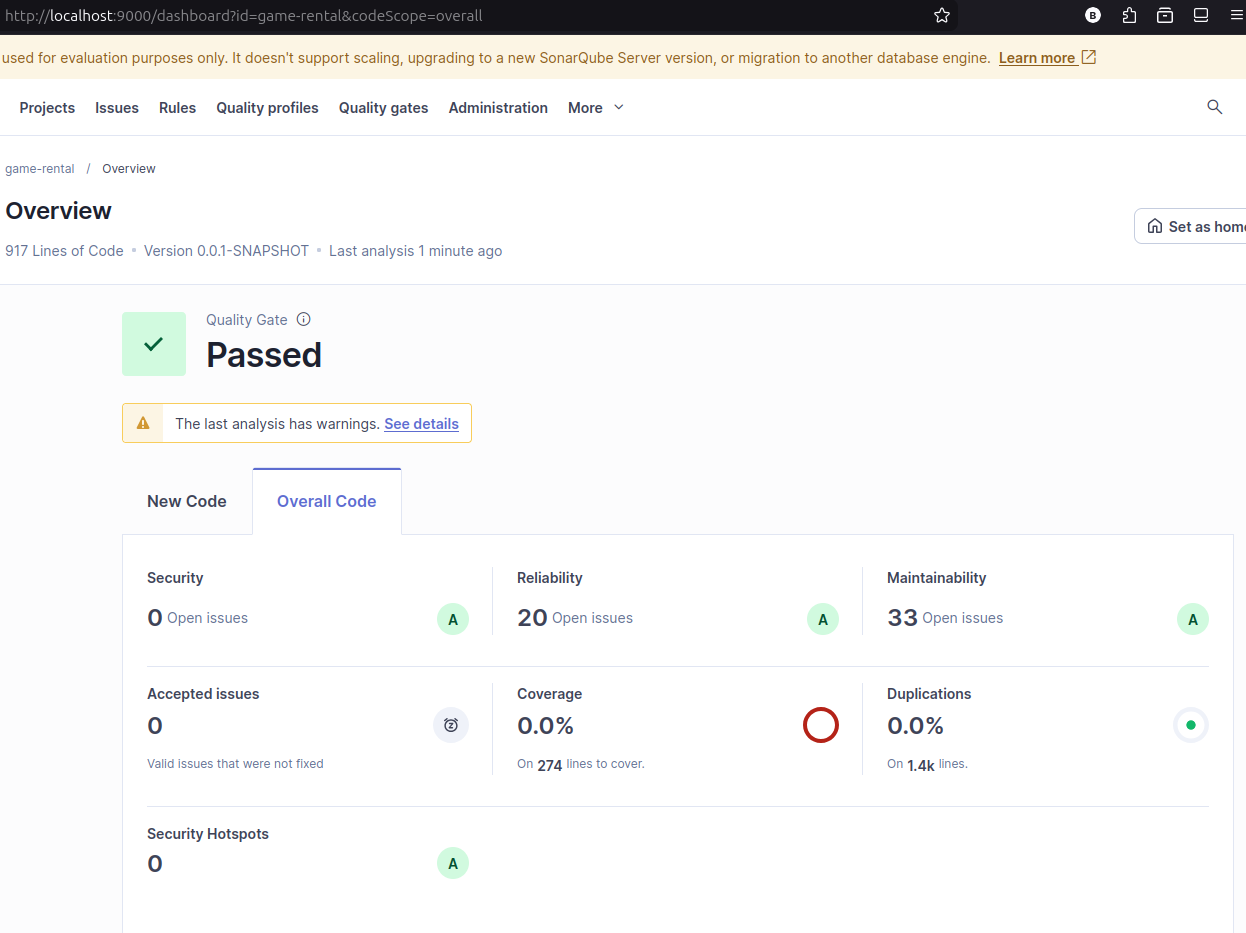Image resolution: width=1246 pixels, height=933 pixels.
Task: Click the Set as homepage button
Action: pos(1191,226)
